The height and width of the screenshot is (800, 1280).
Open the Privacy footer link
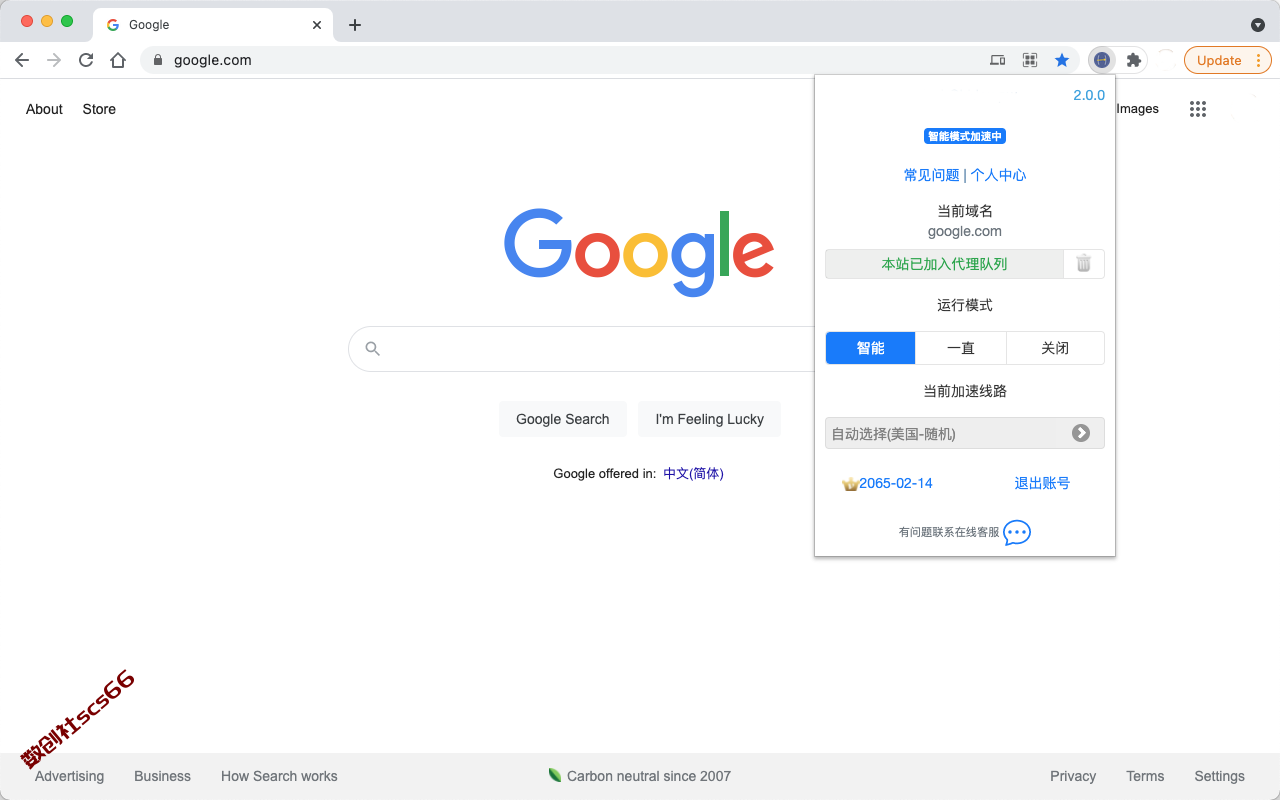pyautogui.click(x=1073, y=776)
